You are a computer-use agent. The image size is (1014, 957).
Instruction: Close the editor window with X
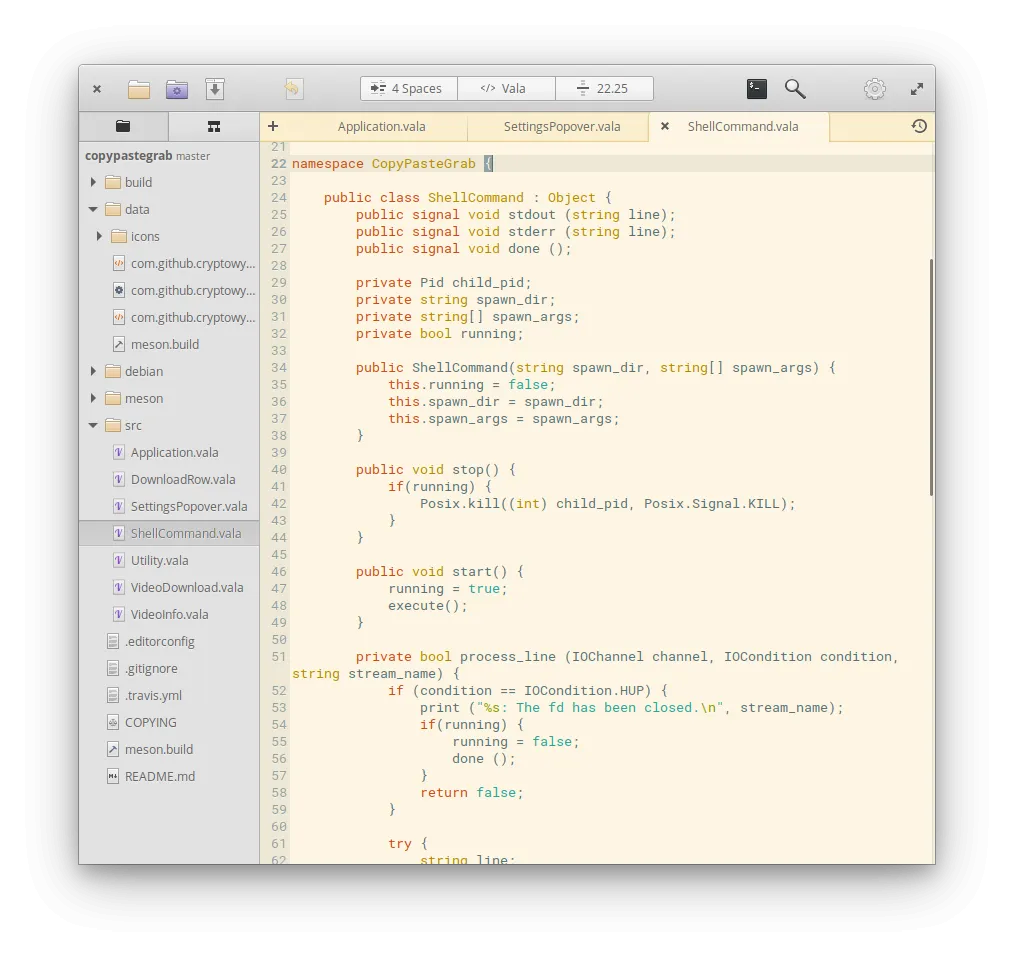pos(97,89)
